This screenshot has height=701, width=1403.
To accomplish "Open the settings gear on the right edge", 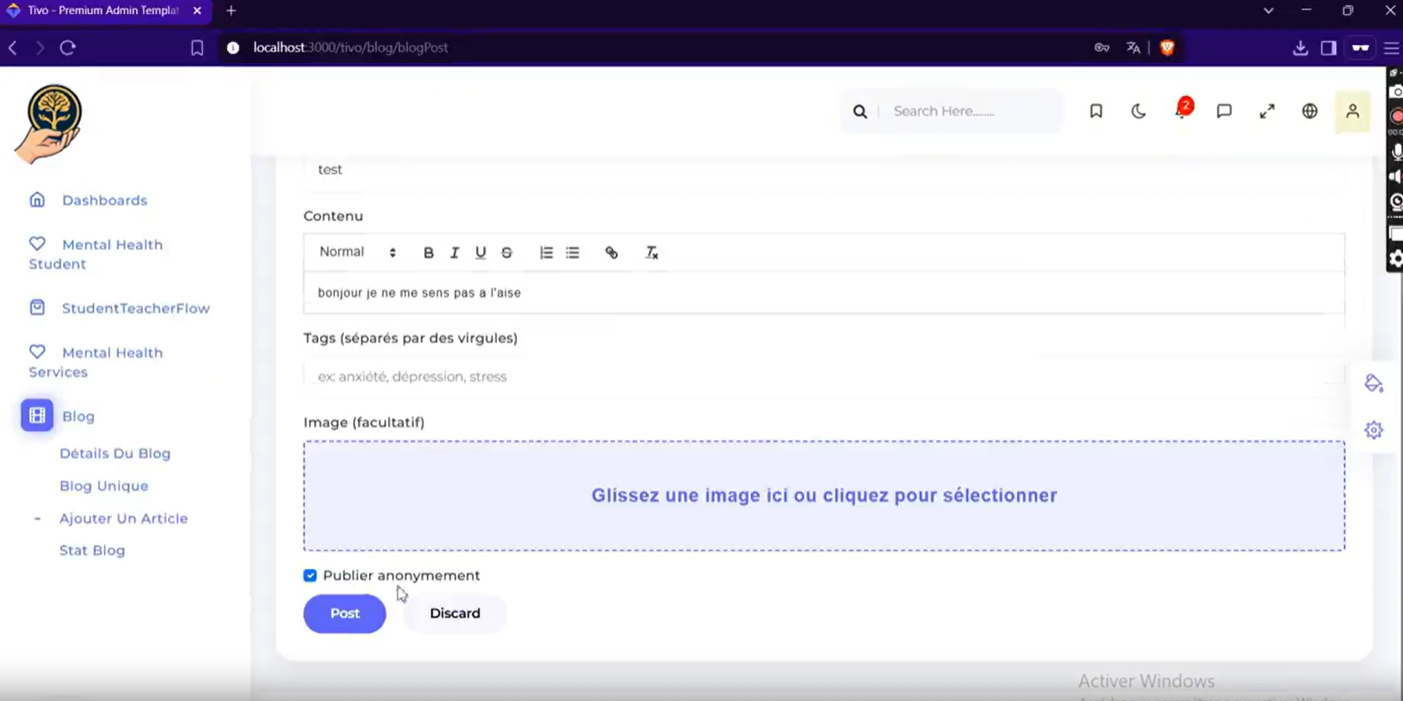I will pyautogui.click(x=1374, y=430).
